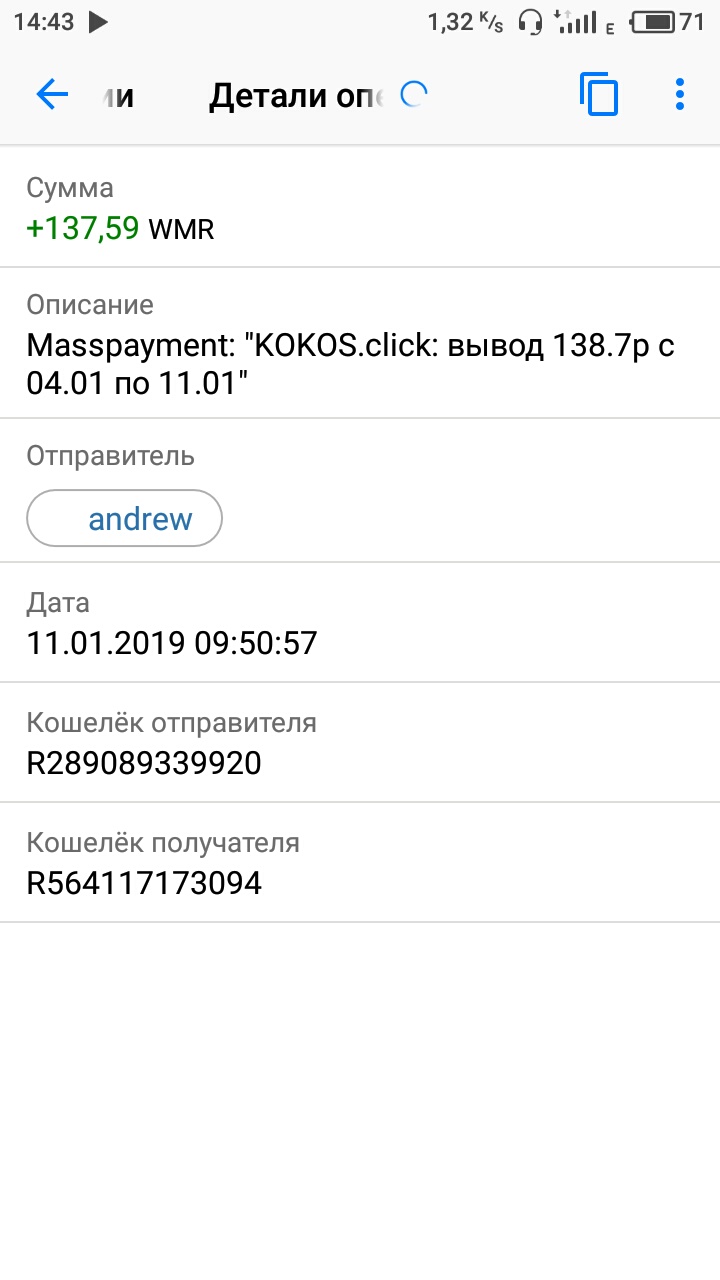720x1280 pixels.
Task: Open sender andrew's profile chip
Action: point(125,519)
